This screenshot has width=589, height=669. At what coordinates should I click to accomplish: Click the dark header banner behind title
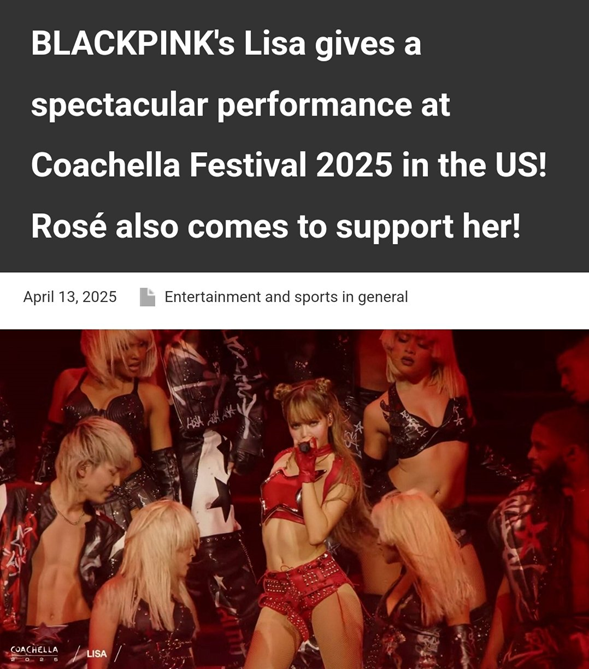pos(294,136)
